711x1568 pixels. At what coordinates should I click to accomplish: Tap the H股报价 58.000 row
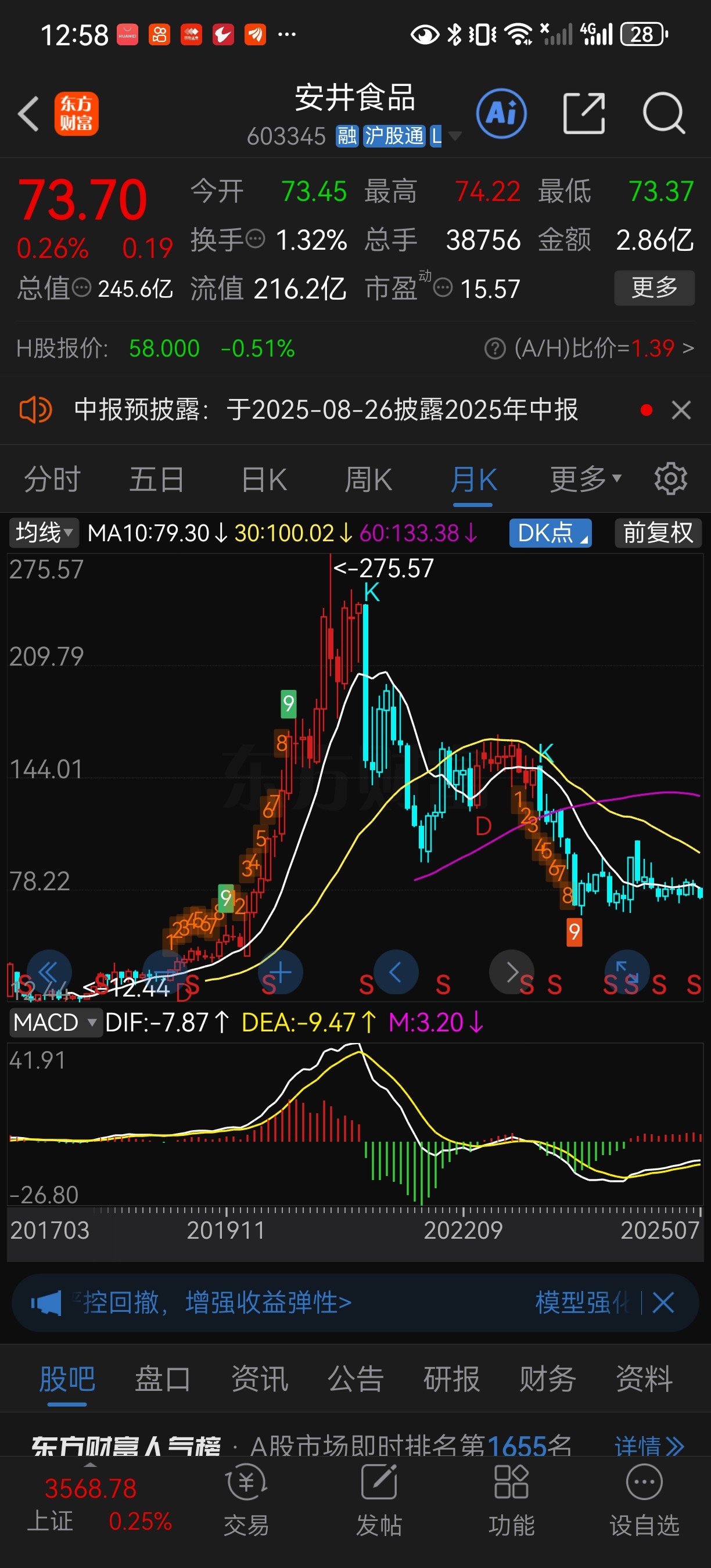click(x=156, y=349)
